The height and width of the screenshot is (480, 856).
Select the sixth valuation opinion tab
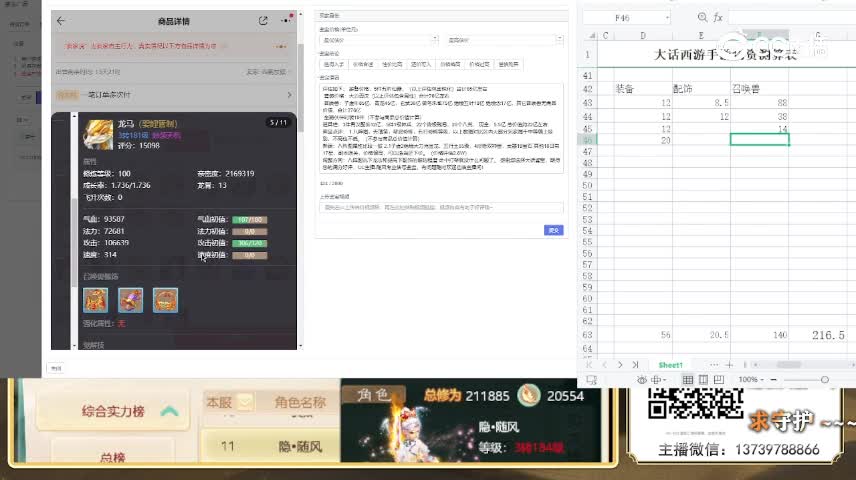(x=479, y=64)
